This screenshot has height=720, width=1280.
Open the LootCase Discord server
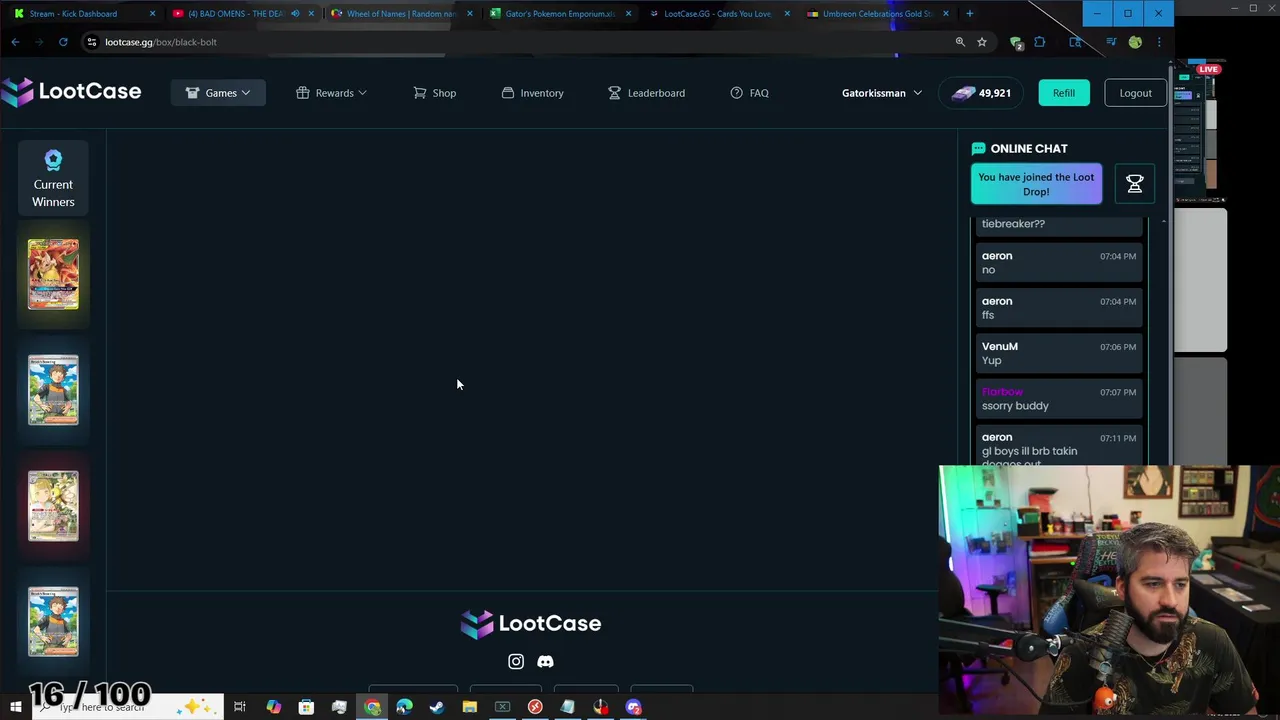(x=545, y=661)
